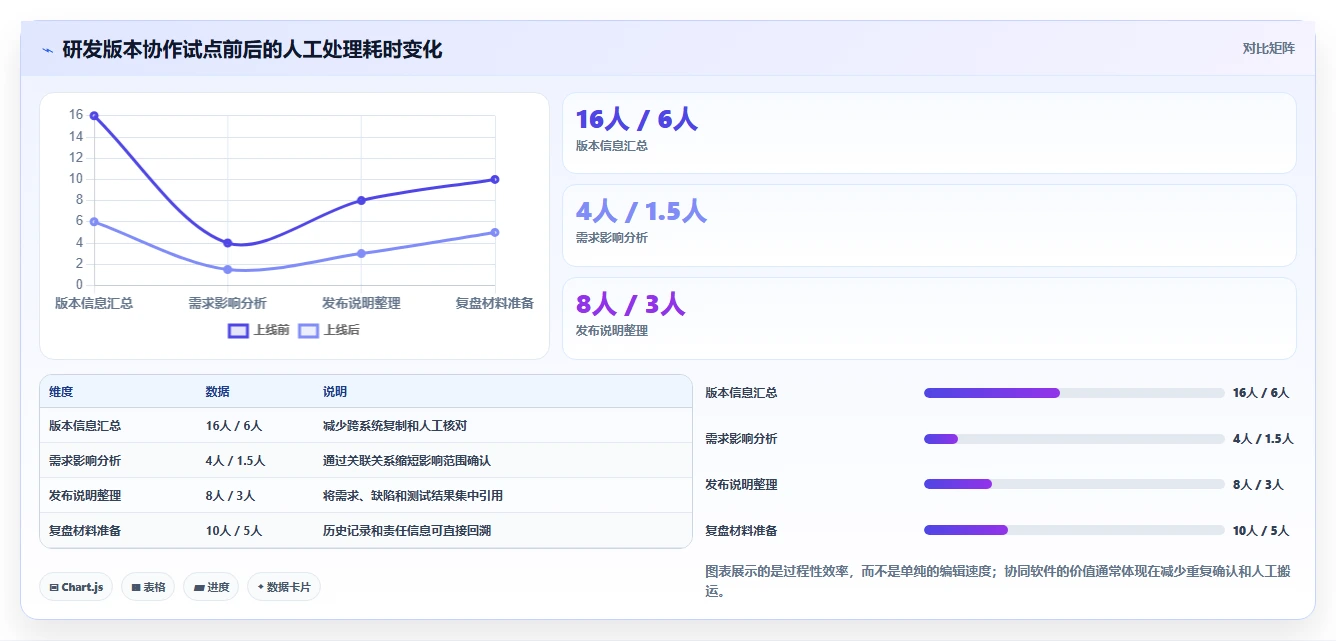The height and width of the screenshot is (641, 1336).
Task: Open the 16人 / 6人 版本信息汇总 card
Action: (x=929, y=133)
